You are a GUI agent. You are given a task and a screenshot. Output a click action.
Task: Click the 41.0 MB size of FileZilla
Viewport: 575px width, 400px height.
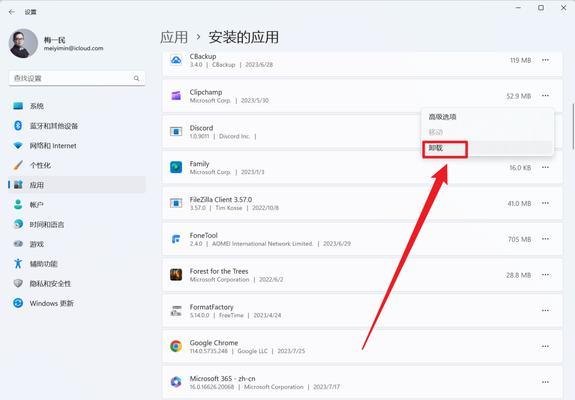tap(519, 203)
